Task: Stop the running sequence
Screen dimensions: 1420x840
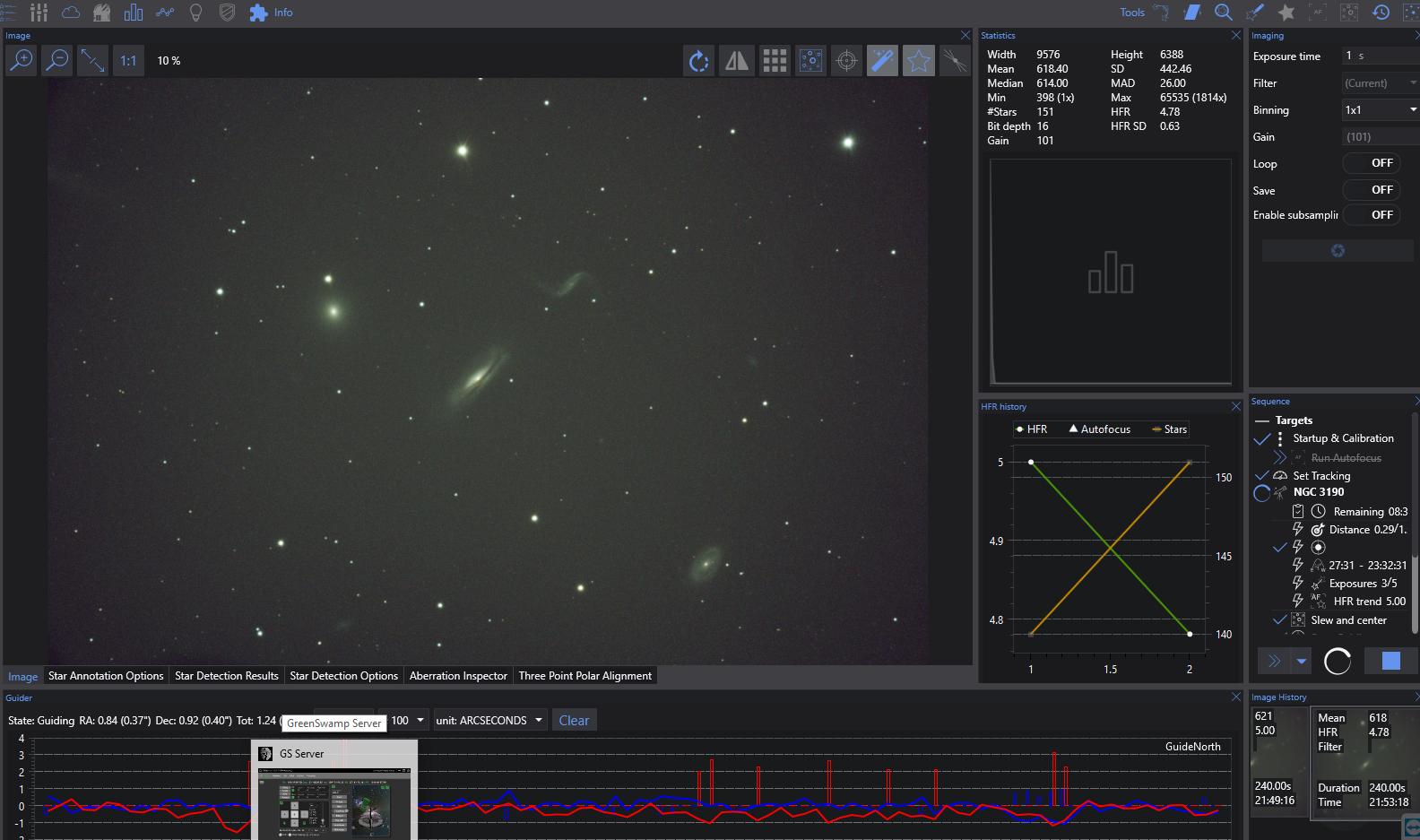Action: (1390, 661)
